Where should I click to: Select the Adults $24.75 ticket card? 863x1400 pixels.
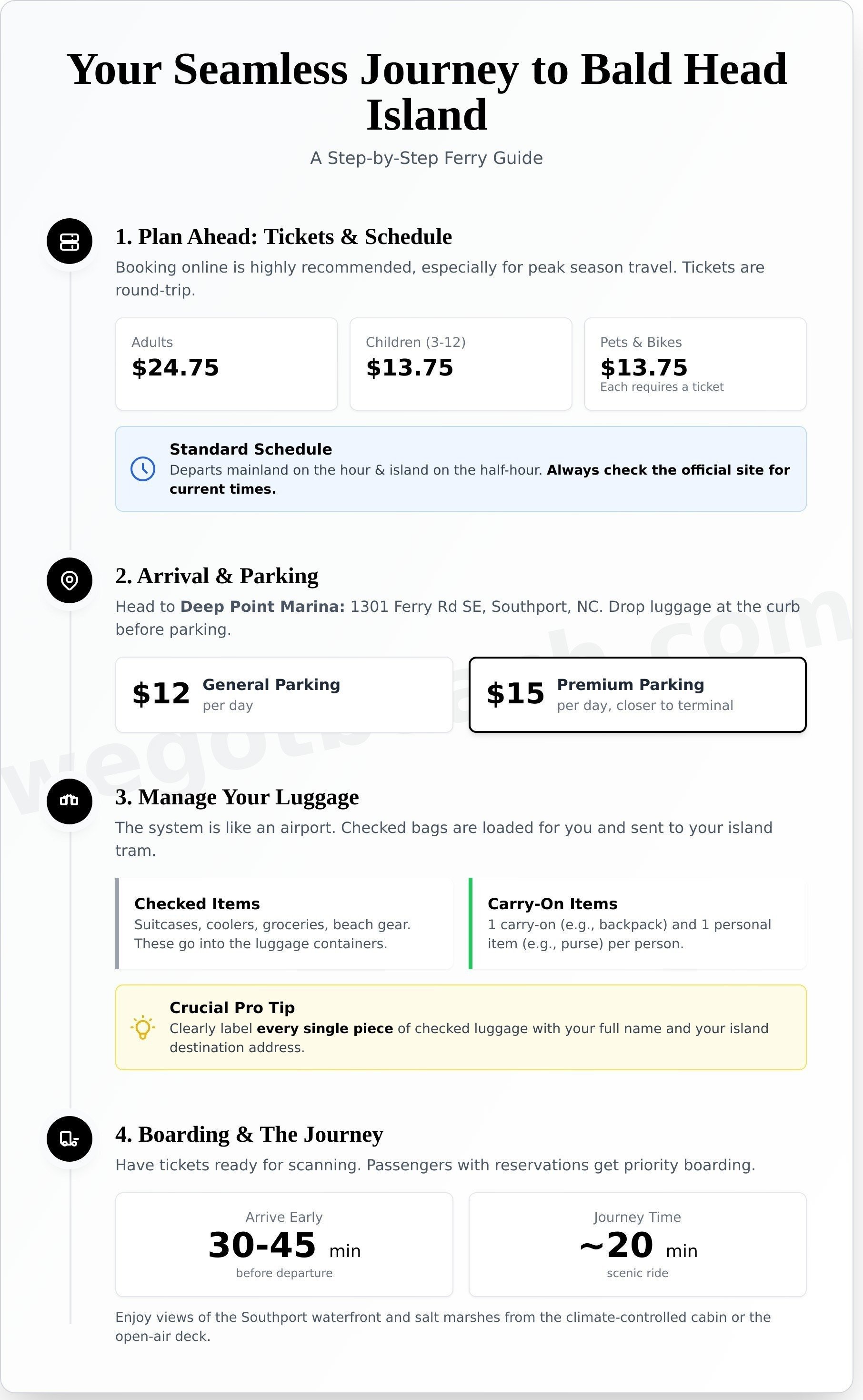click(227, 364)
